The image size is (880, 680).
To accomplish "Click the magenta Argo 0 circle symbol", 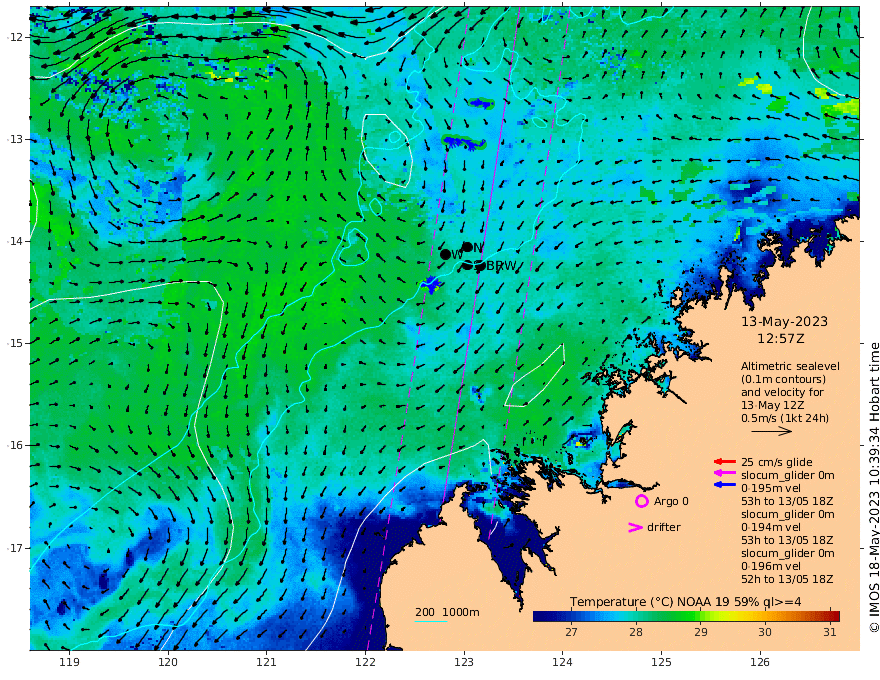I will coord(641,501).
